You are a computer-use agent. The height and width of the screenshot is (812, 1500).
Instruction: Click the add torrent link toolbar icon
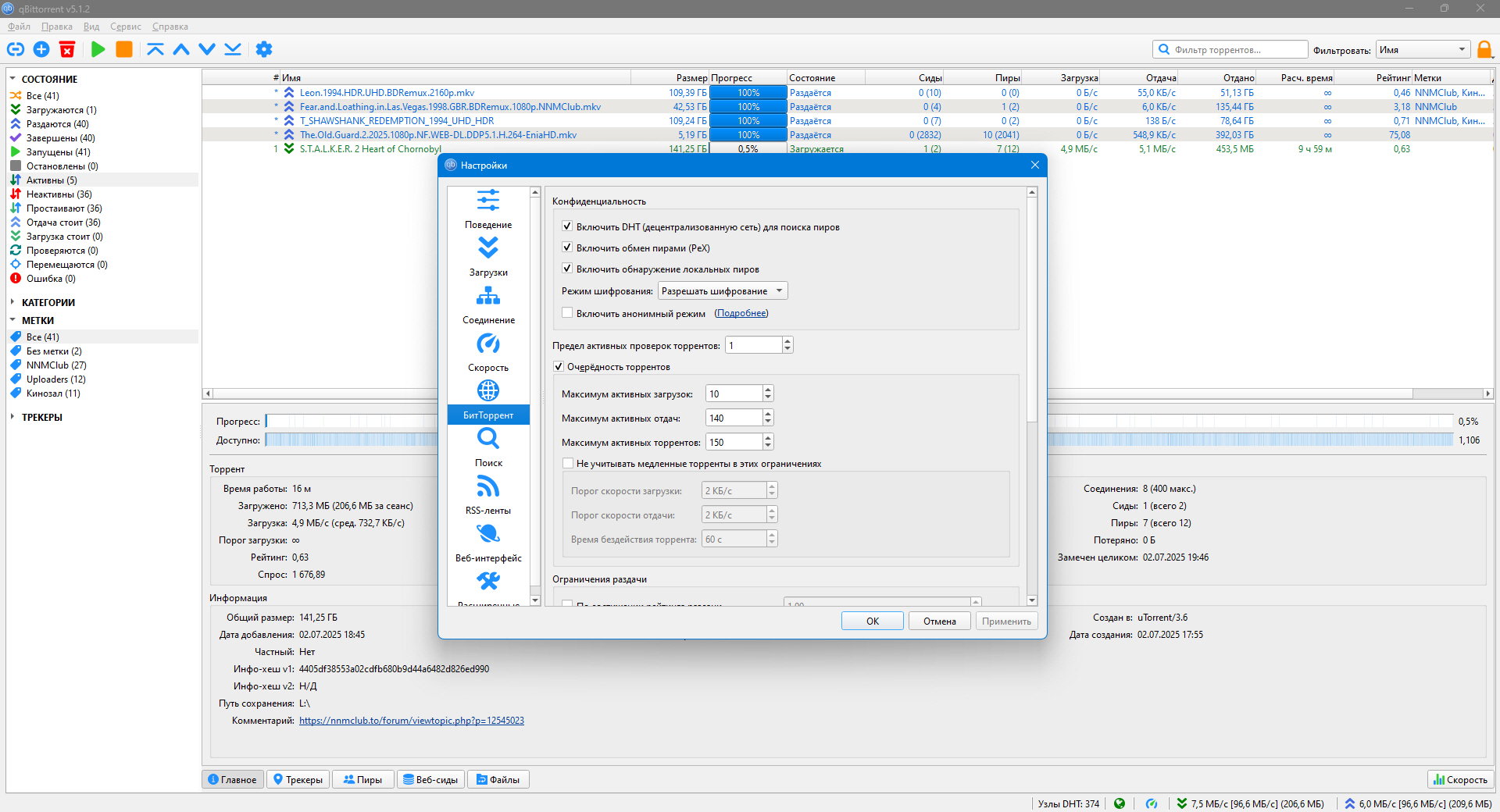click(16, 49)
